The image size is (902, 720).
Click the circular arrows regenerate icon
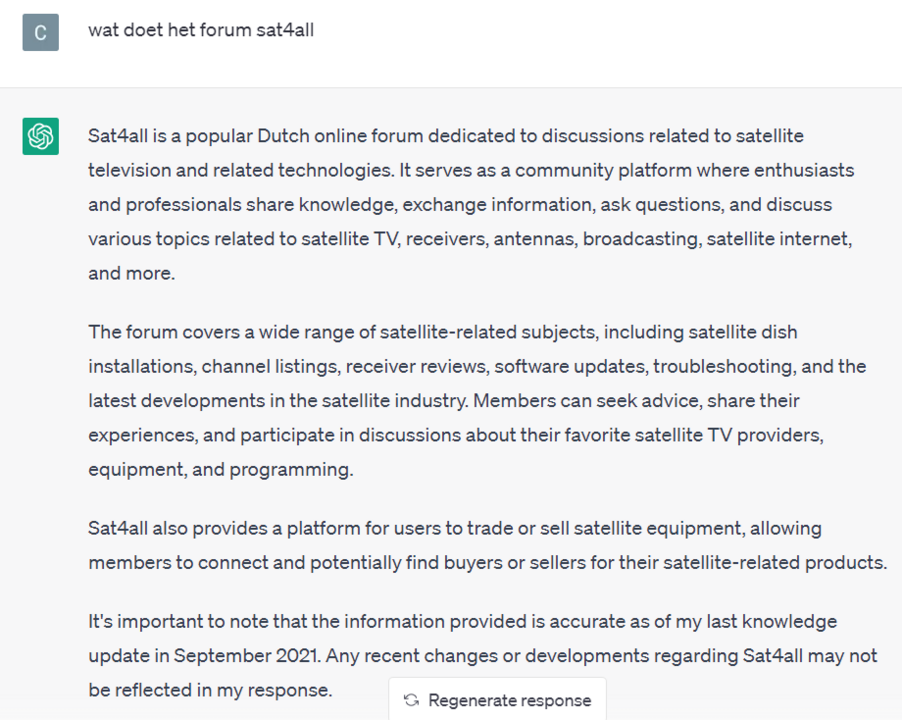point(411,700)
